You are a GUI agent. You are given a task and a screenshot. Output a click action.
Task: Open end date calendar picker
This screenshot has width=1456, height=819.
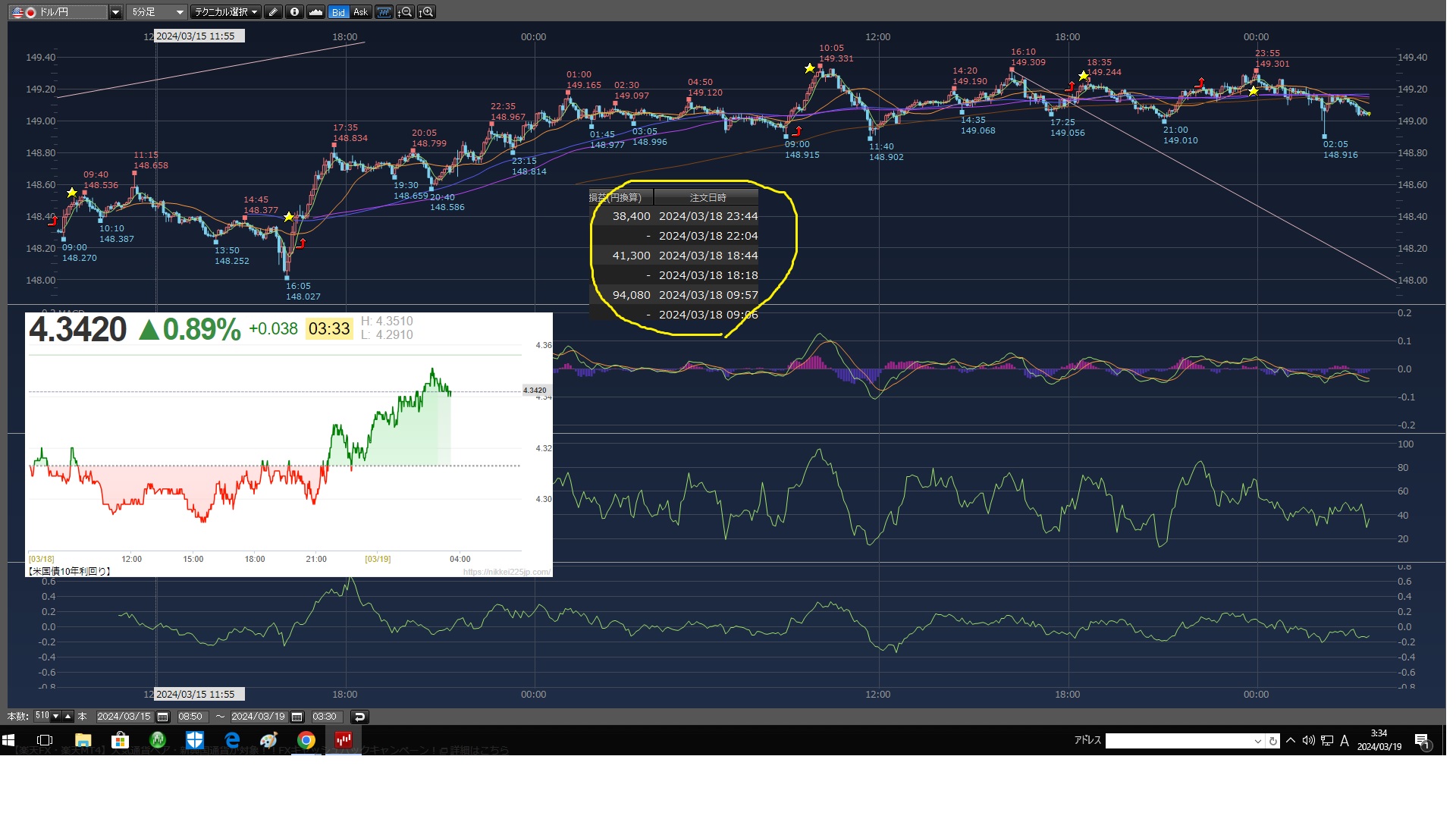coord(297,717)
